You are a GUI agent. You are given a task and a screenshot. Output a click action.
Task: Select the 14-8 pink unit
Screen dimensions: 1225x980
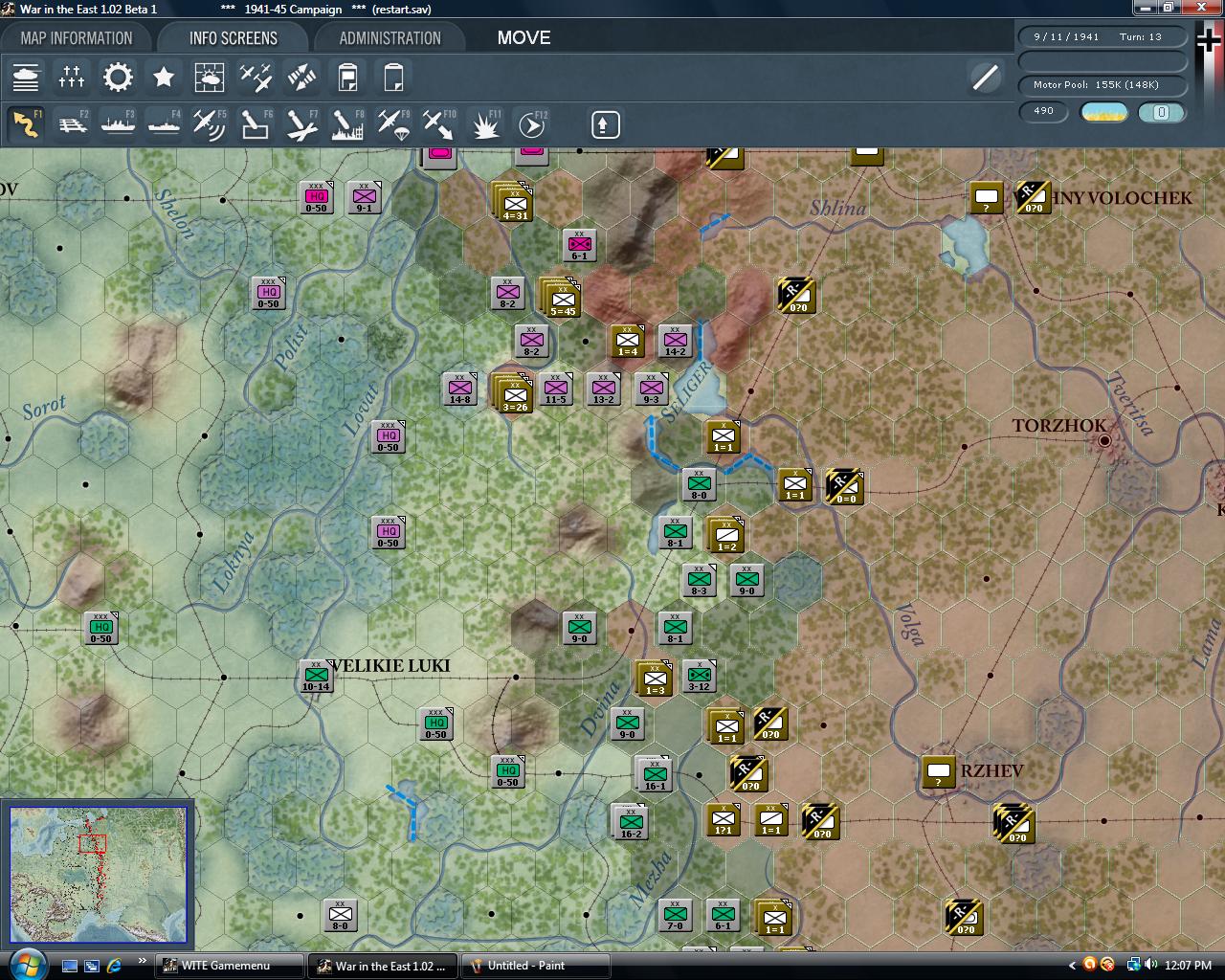pyautogui.click(x=459, y=389)
